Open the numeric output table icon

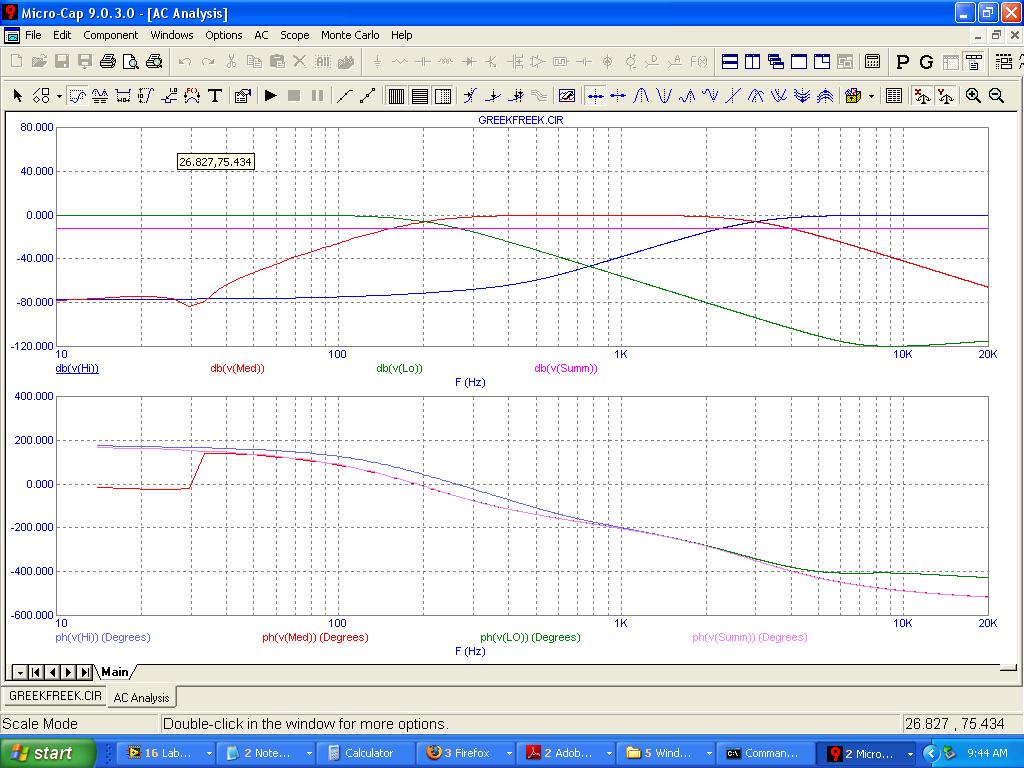coord(893,96)
